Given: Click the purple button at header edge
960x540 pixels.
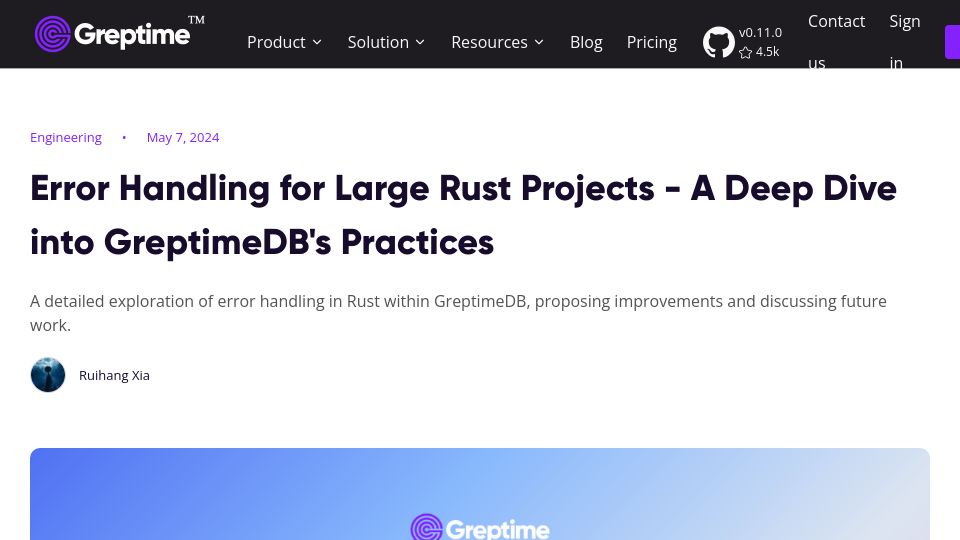Looking at the screenshot, I should [x=953, y=42].
